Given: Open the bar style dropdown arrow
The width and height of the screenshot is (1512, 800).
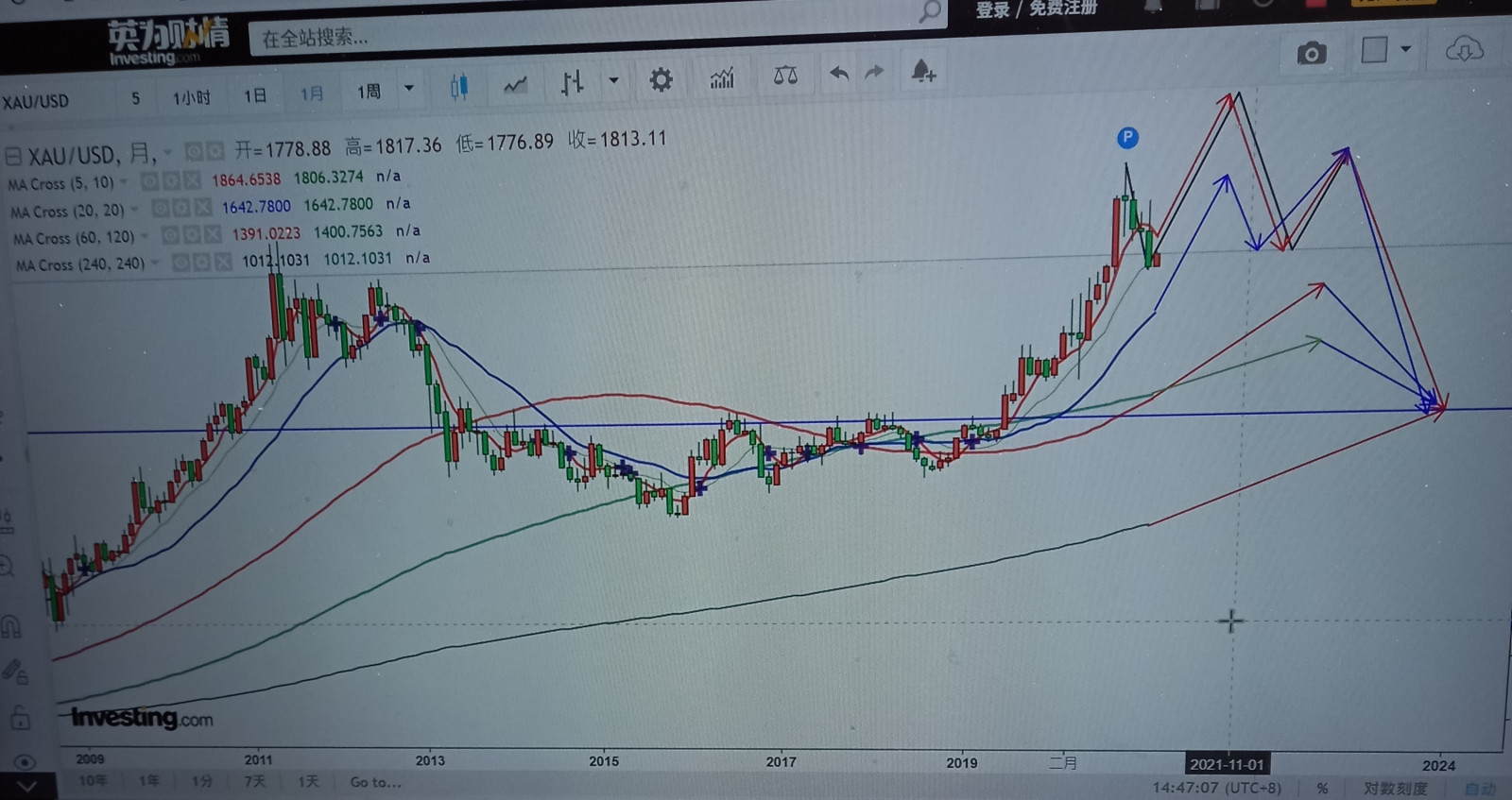Looking at the screenshot, I should point(613,81).
